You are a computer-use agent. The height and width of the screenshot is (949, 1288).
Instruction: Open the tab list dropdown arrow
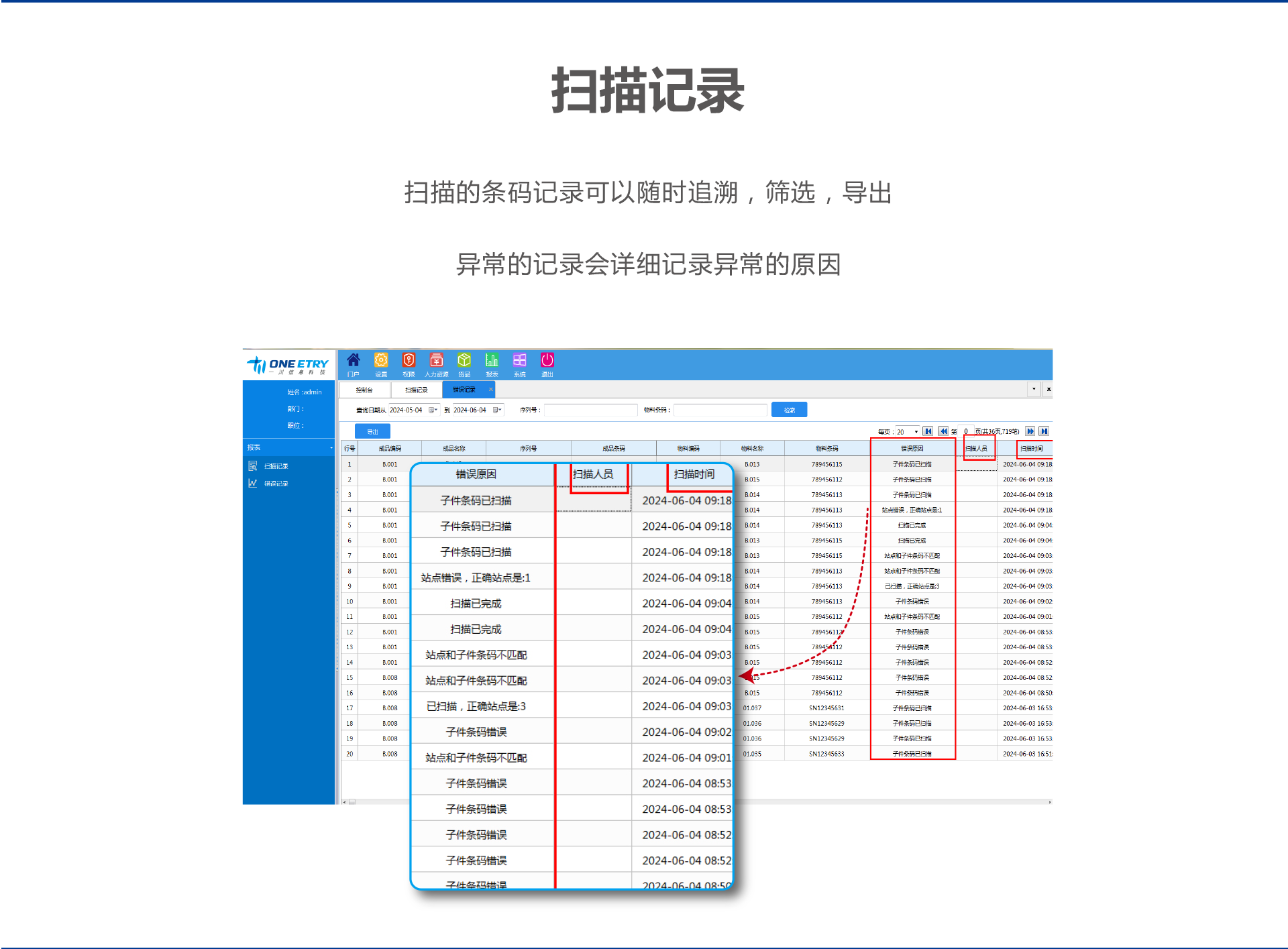tap(1034, 389)
